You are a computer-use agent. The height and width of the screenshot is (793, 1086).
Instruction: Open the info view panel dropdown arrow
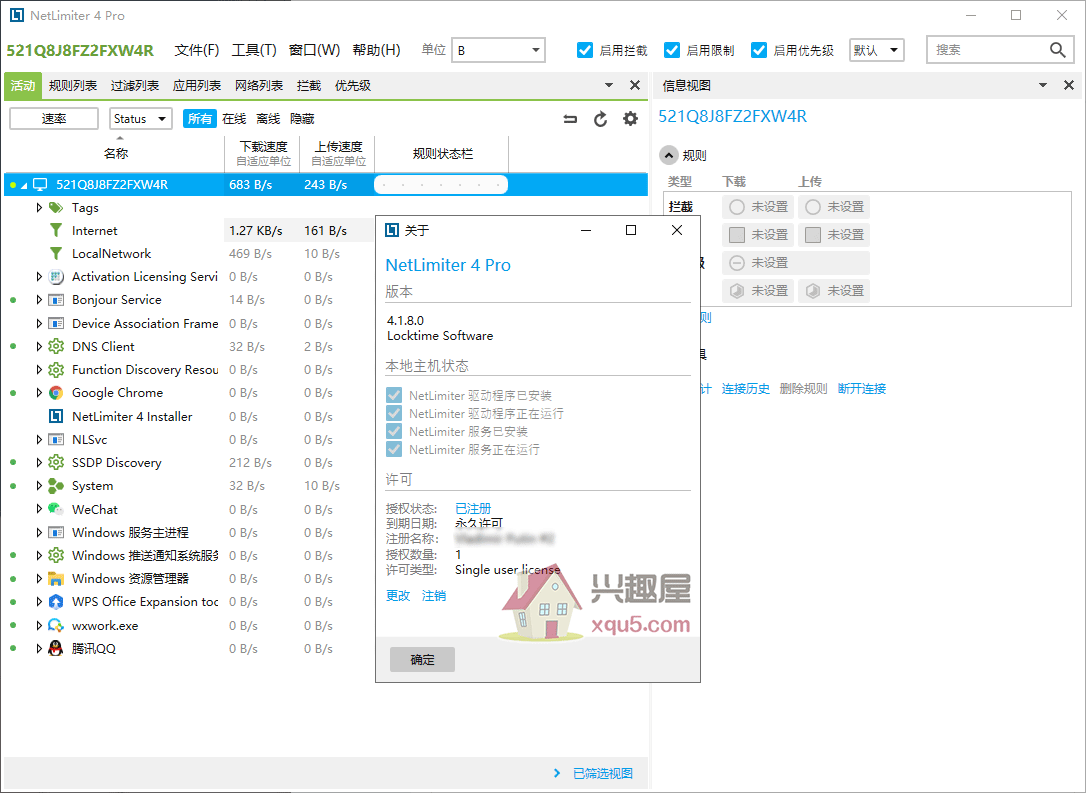1043,85
